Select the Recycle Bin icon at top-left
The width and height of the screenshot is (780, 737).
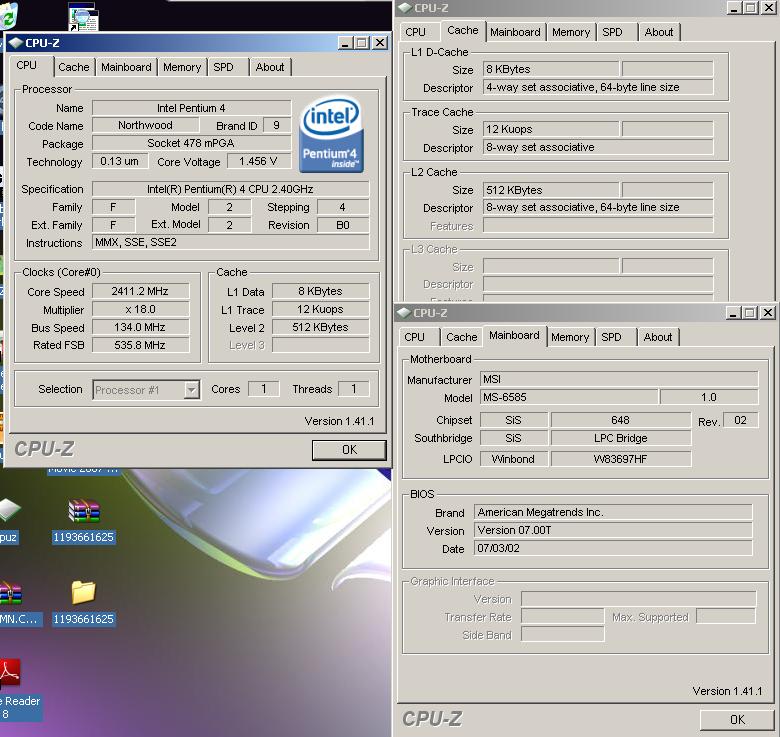pyautogui.click(x=8, y=15)
